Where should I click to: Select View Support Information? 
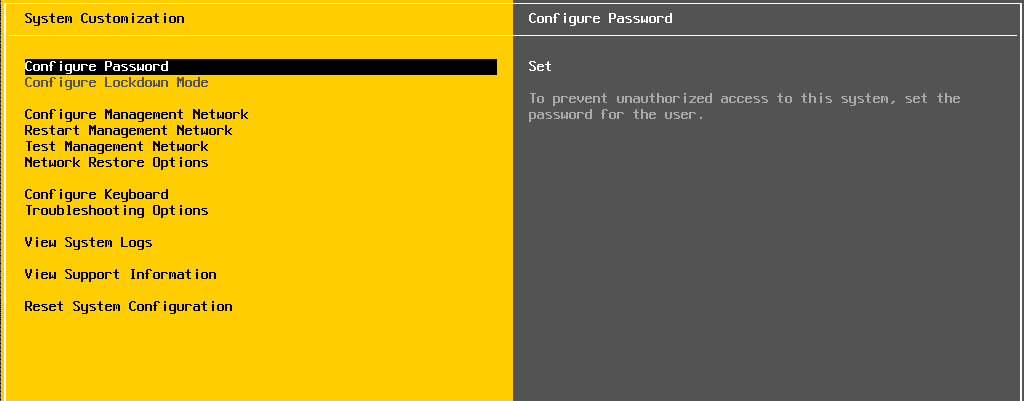point(120,274)
